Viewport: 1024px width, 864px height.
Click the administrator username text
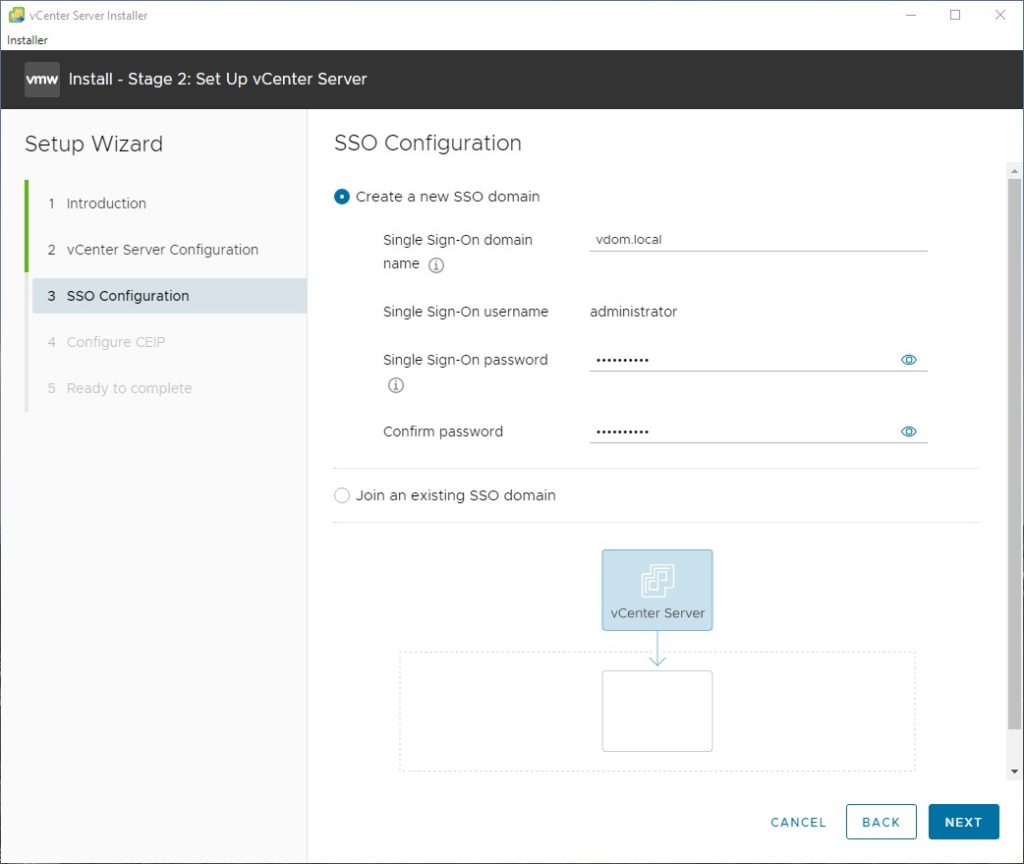coord(633,312)
